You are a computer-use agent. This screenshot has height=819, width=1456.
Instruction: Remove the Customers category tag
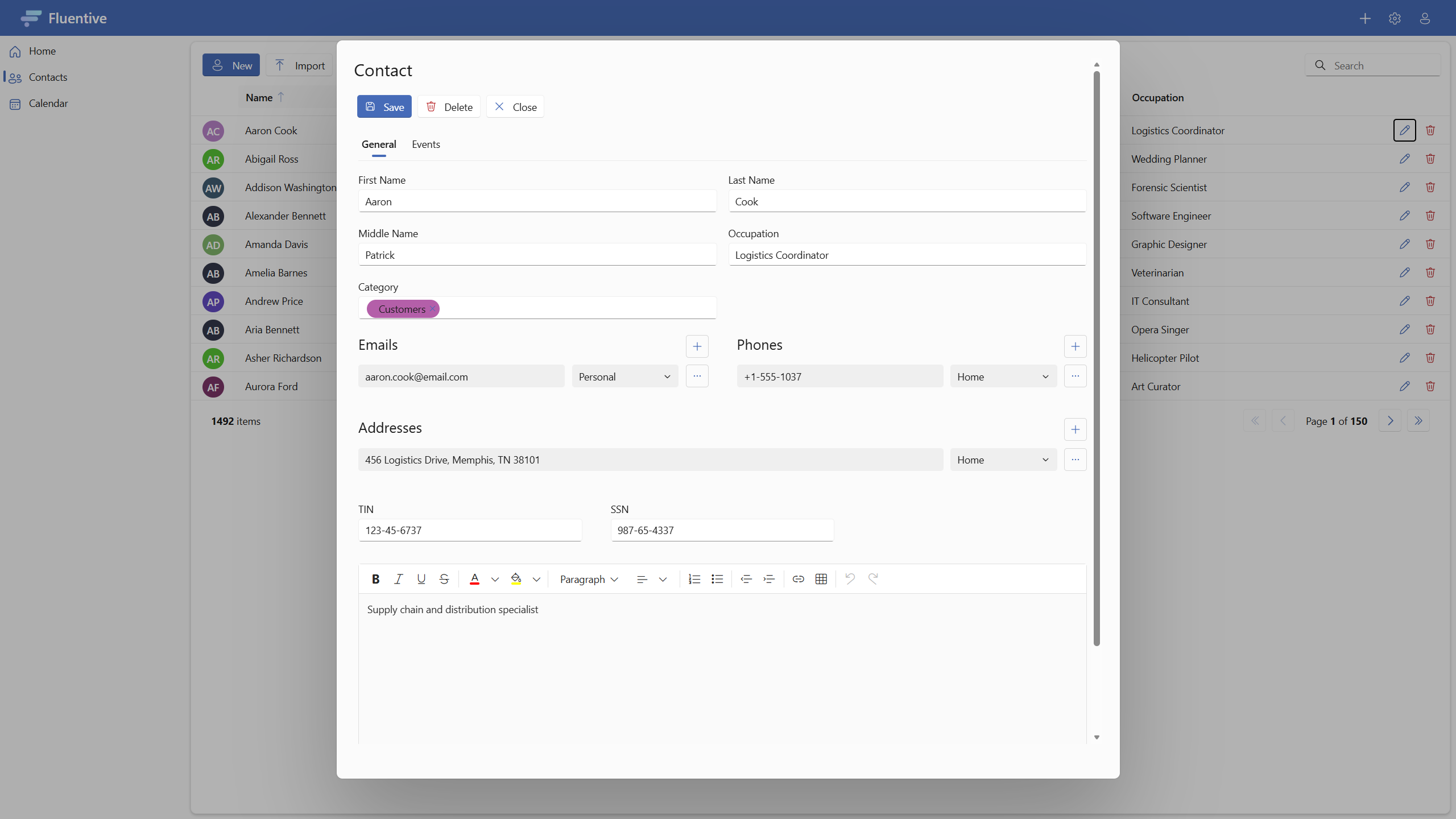(x=432, y=309)
